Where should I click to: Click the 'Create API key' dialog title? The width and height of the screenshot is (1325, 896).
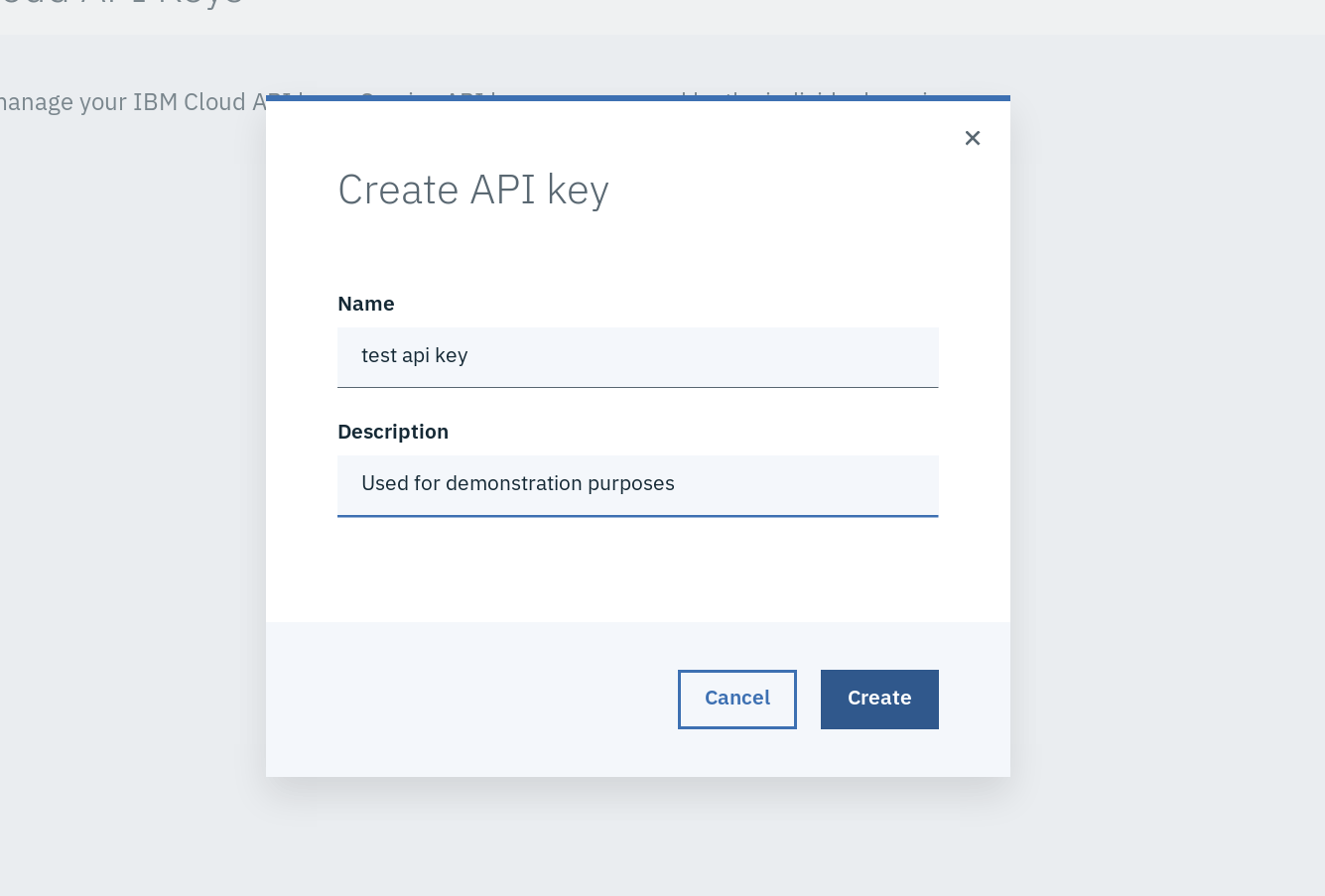pyautogui.click(x=473, y=189)
